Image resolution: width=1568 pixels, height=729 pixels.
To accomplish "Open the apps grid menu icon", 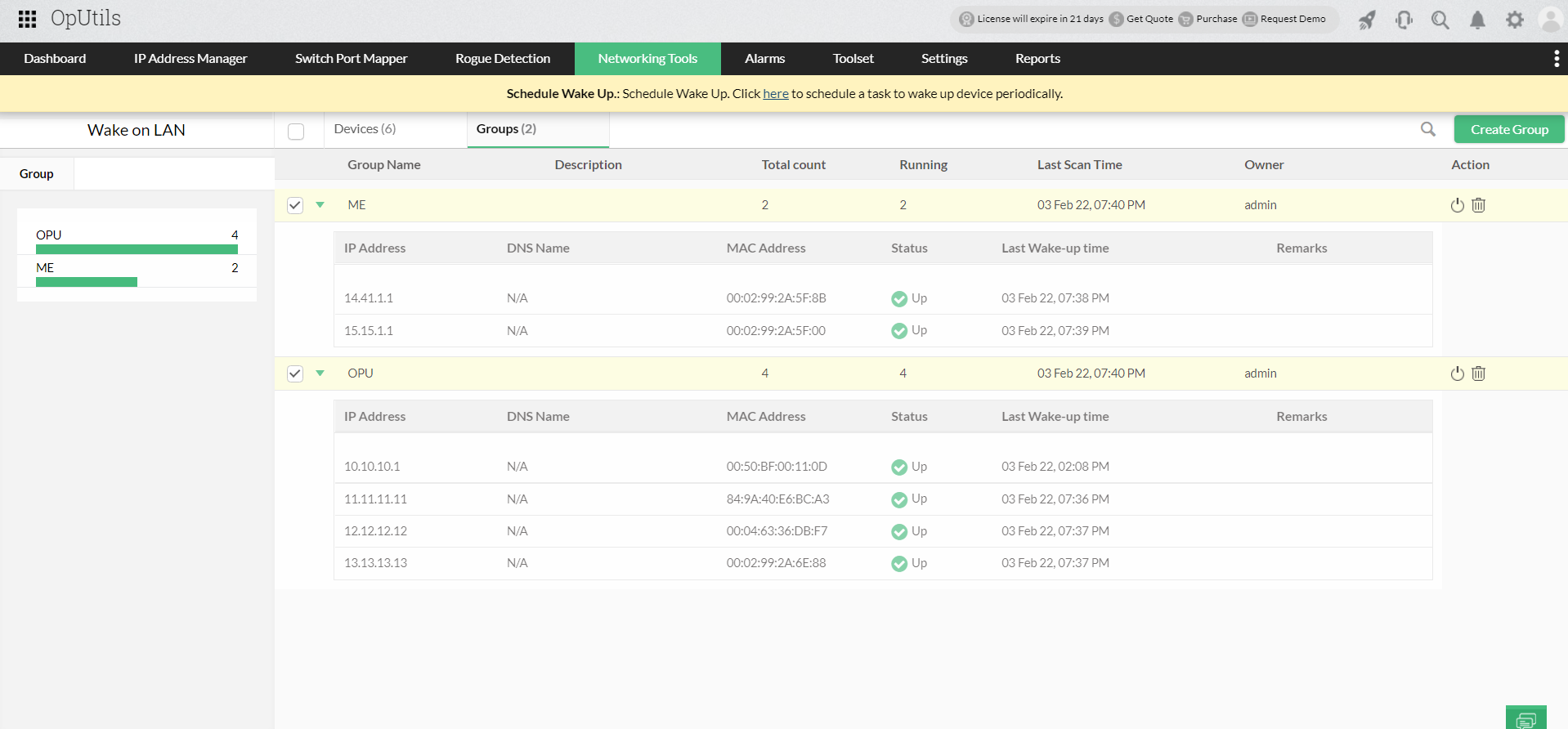I will (27, 19).
